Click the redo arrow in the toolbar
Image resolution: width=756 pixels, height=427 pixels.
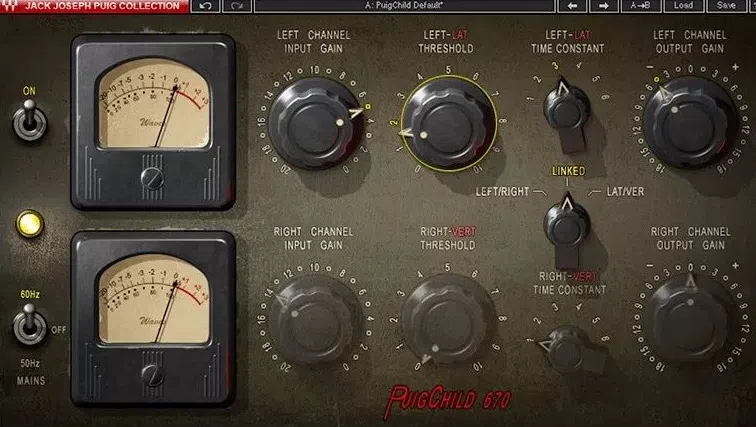(237, 6)
